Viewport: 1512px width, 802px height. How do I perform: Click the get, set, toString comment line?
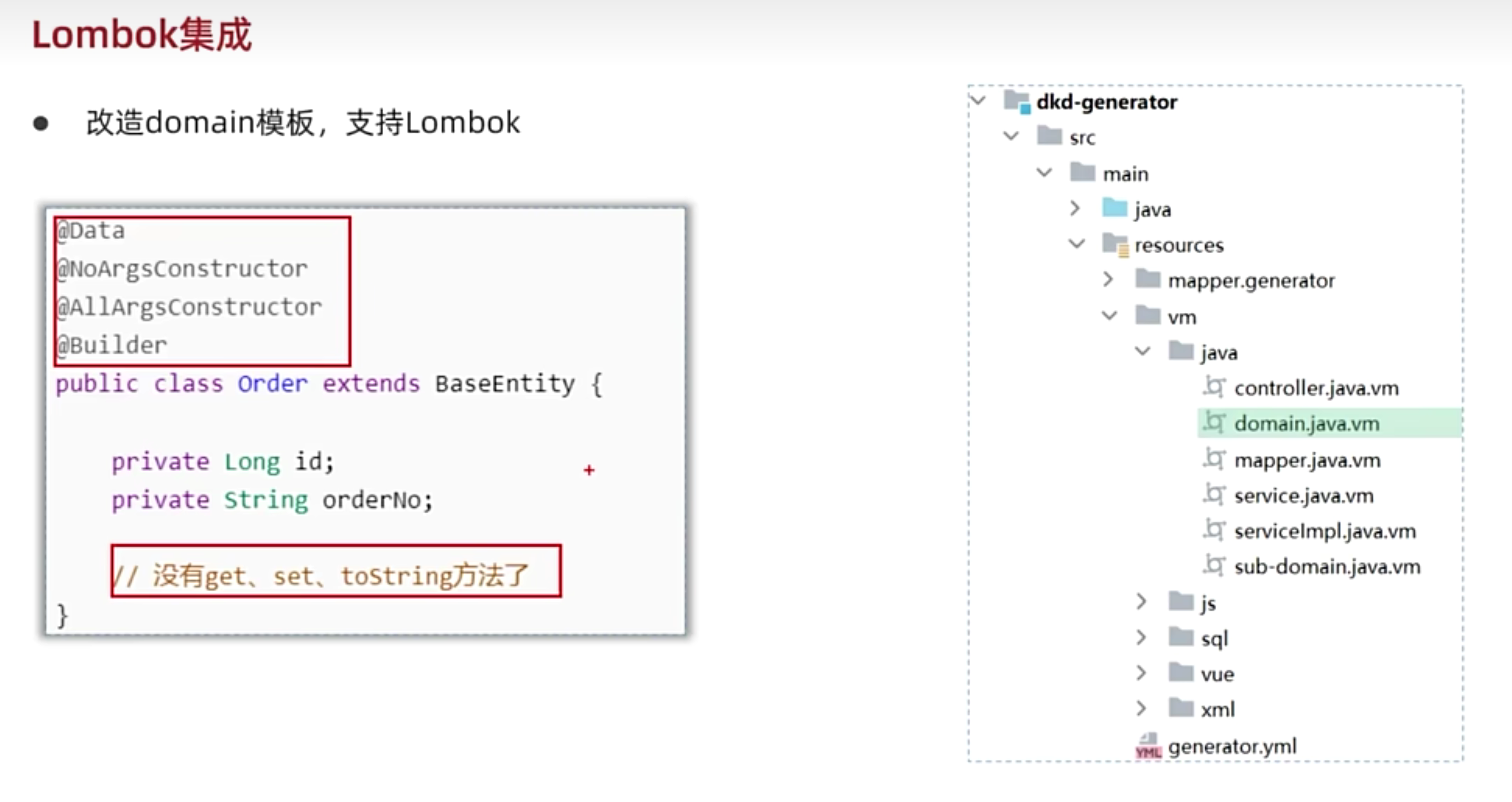coord(321,575)
